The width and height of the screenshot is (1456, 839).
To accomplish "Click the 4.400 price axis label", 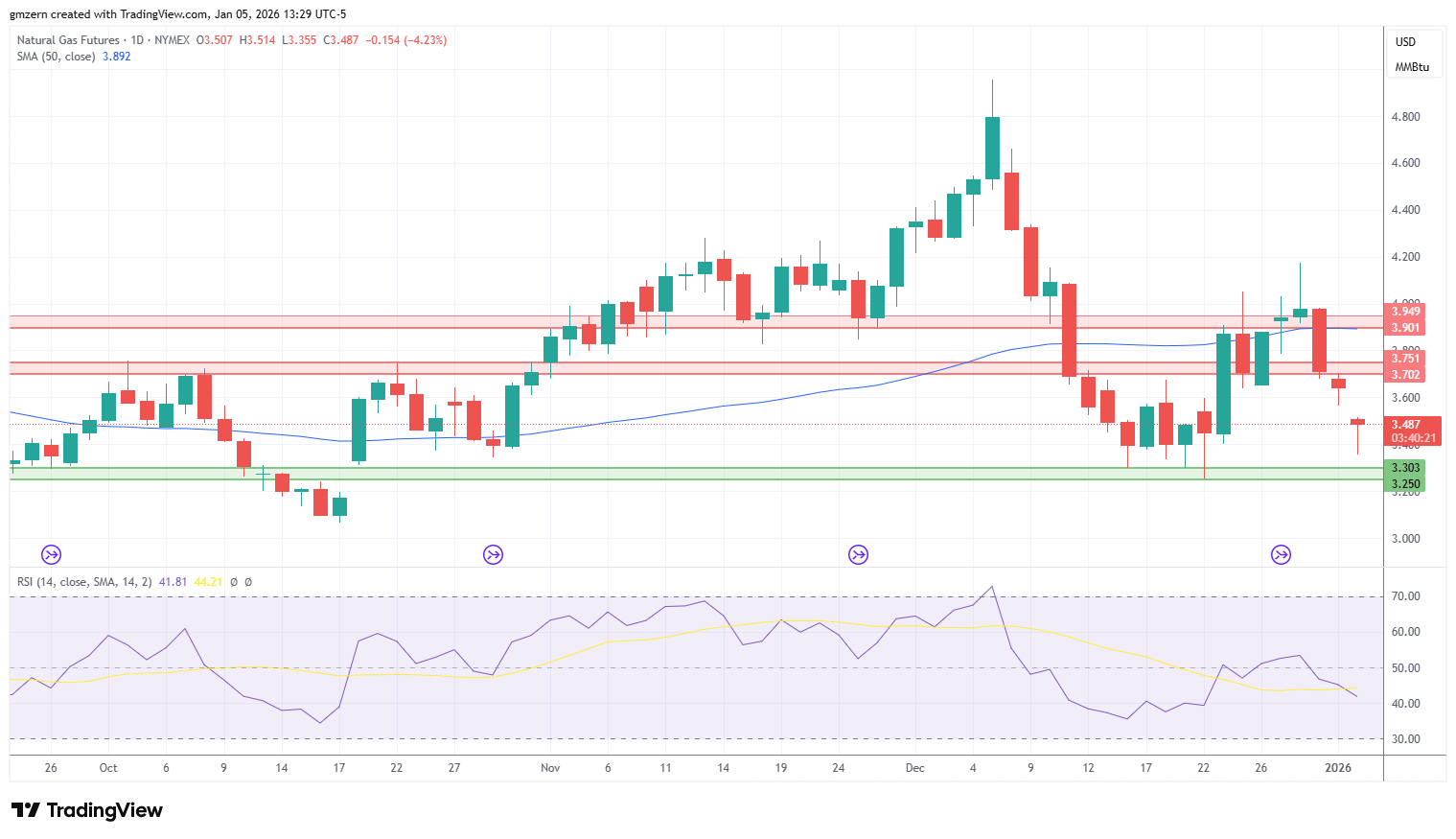I will tap(1406, 210).
